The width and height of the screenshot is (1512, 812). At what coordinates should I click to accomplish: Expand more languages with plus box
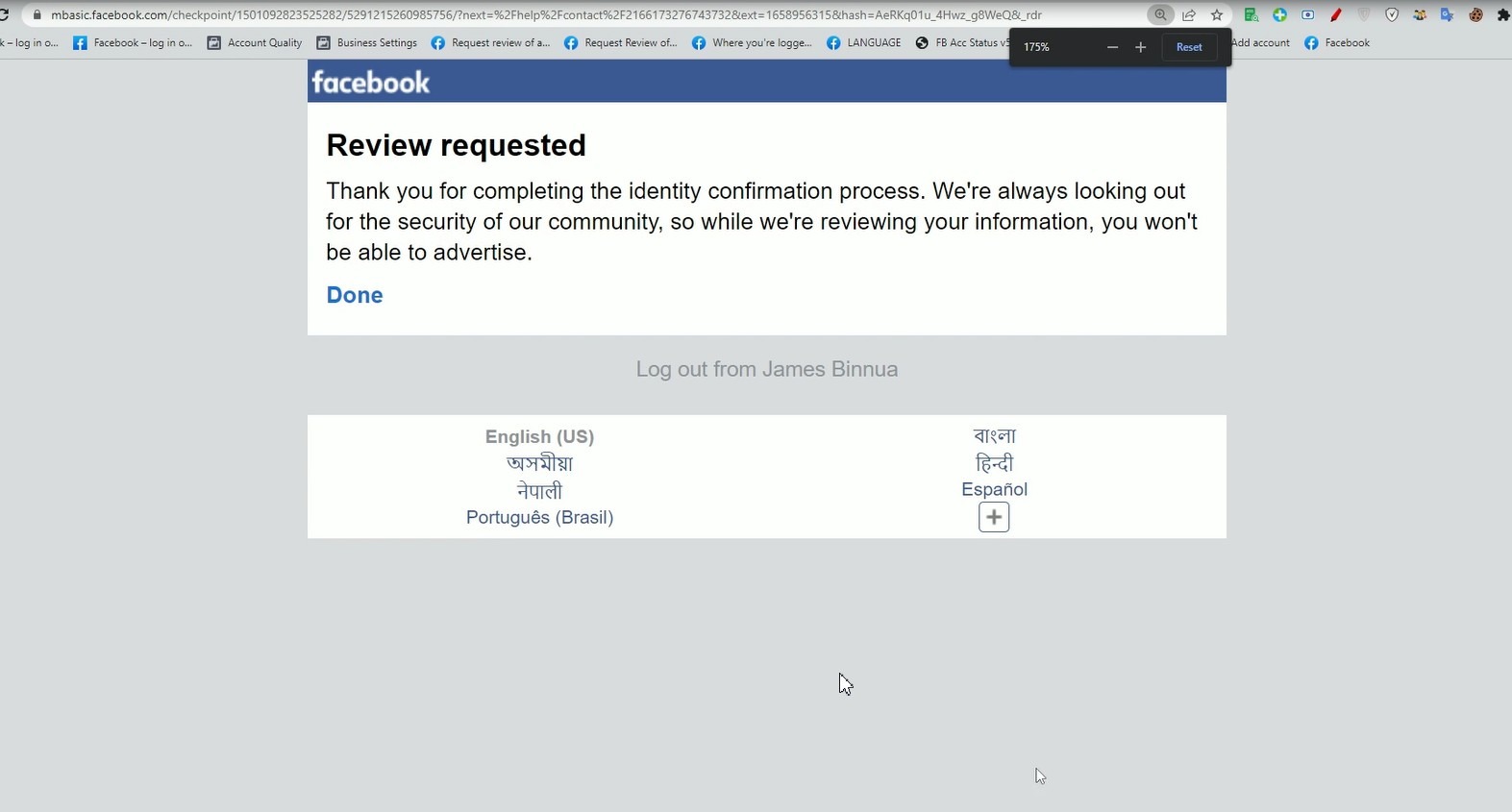994,517
